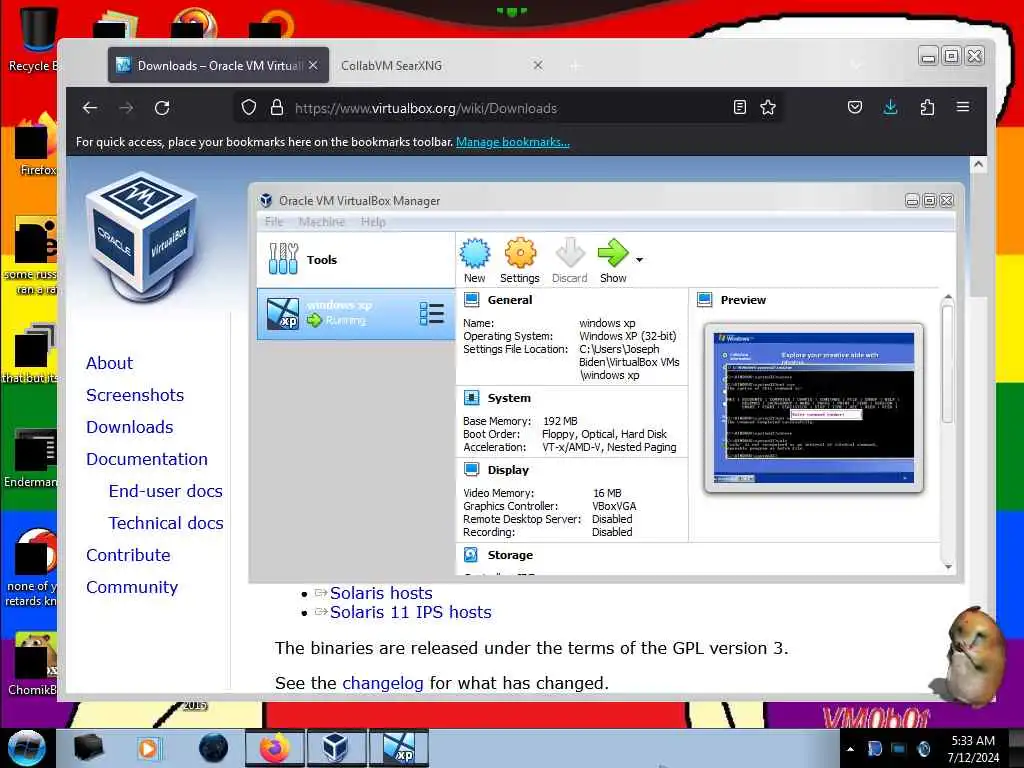Image resolution: width=1024 pixels, height=768 pixels.
Task: Click scroll up arrow of Firefox page scrollbar
Action: pos(978,165)
